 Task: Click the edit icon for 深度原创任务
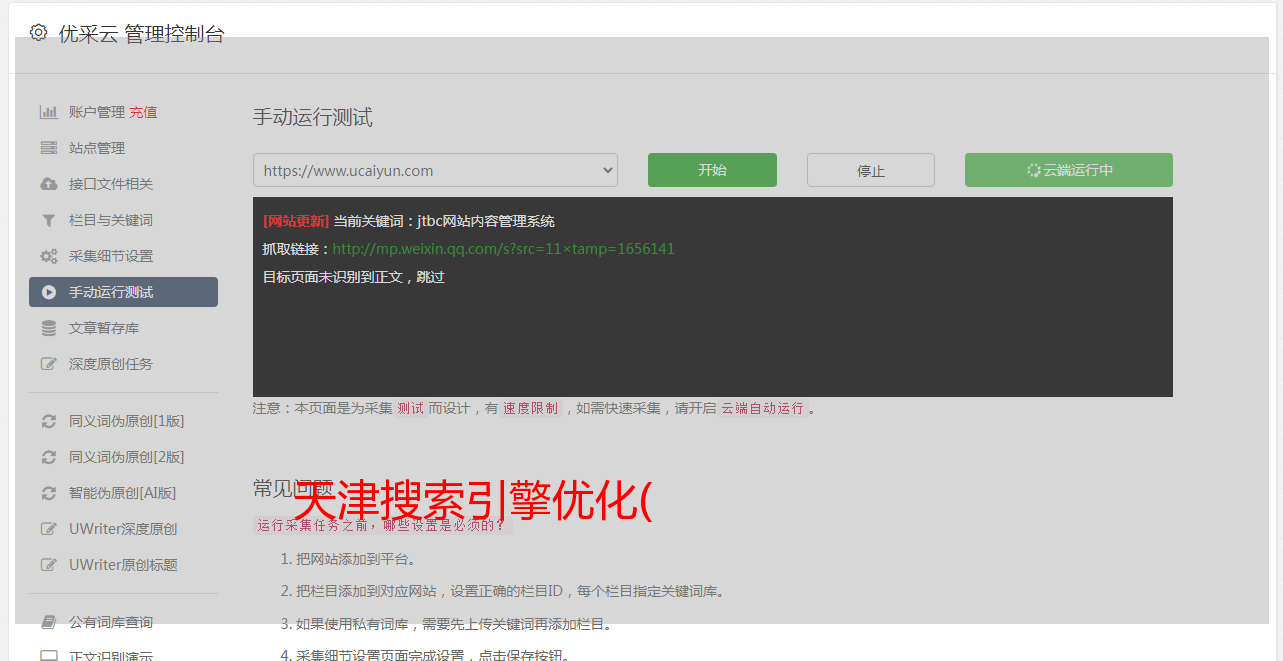click(48, 364)
